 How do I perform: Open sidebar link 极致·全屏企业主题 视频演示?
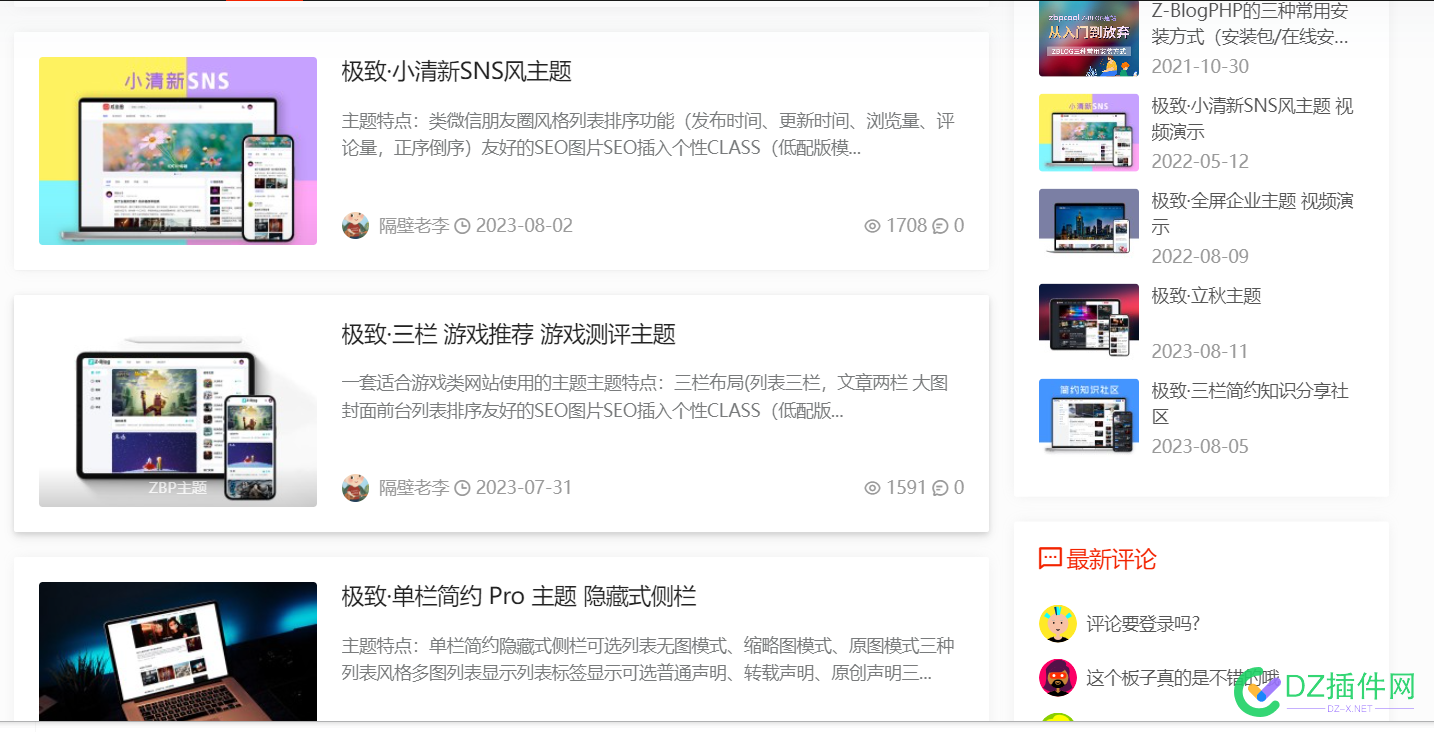1252,214
